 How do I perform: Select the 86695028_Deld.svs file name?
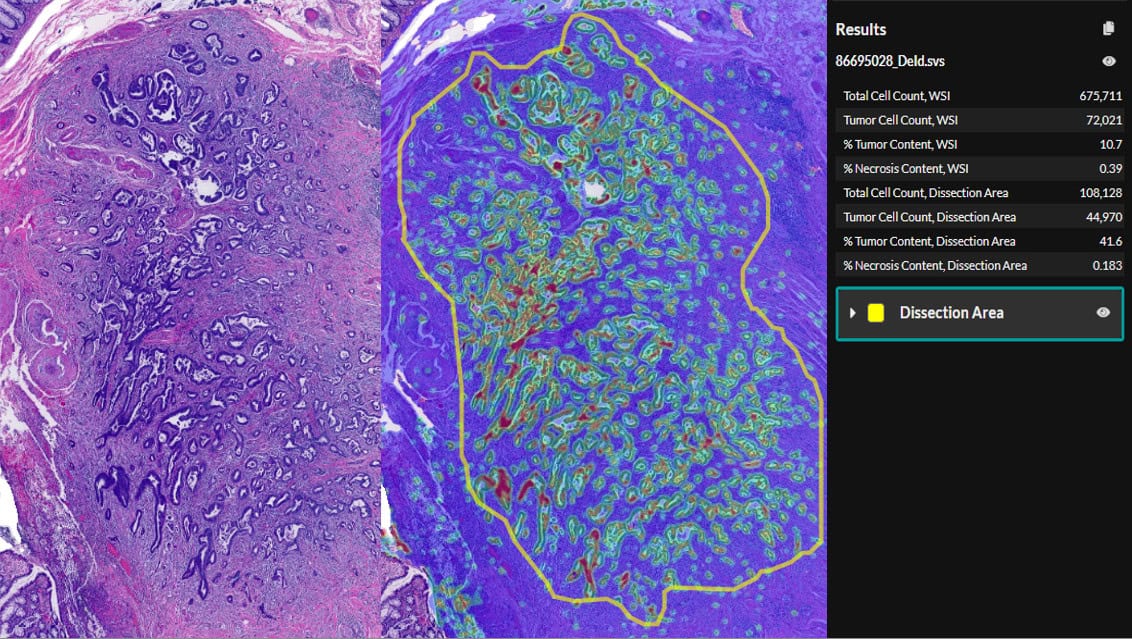[x=890, y=61]
